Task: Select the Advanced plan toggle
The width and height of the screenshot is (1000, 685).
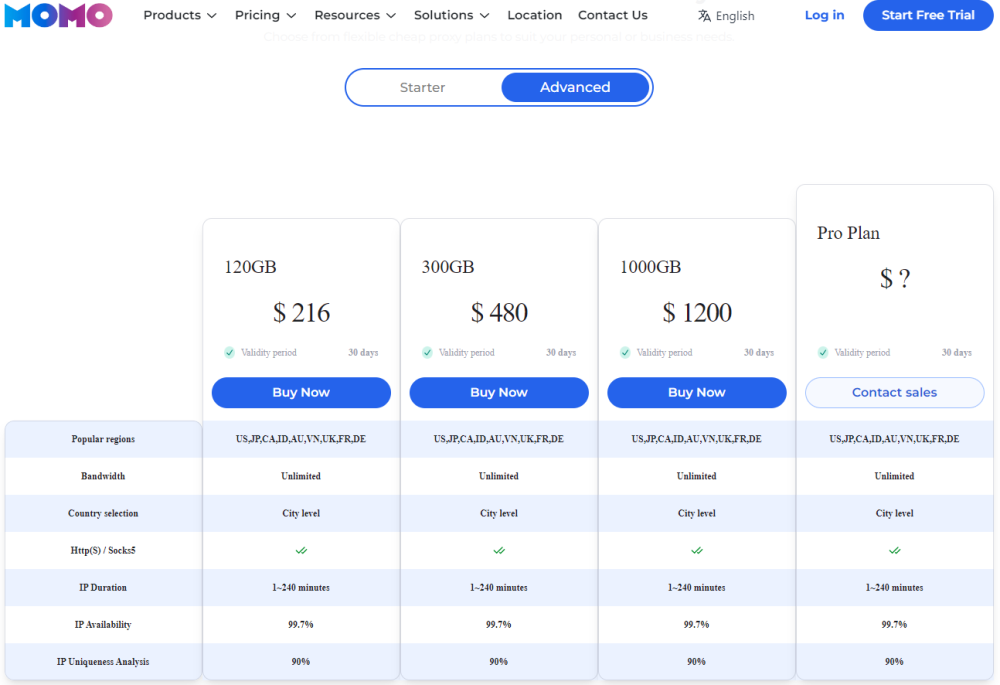Action: (575, 88)
